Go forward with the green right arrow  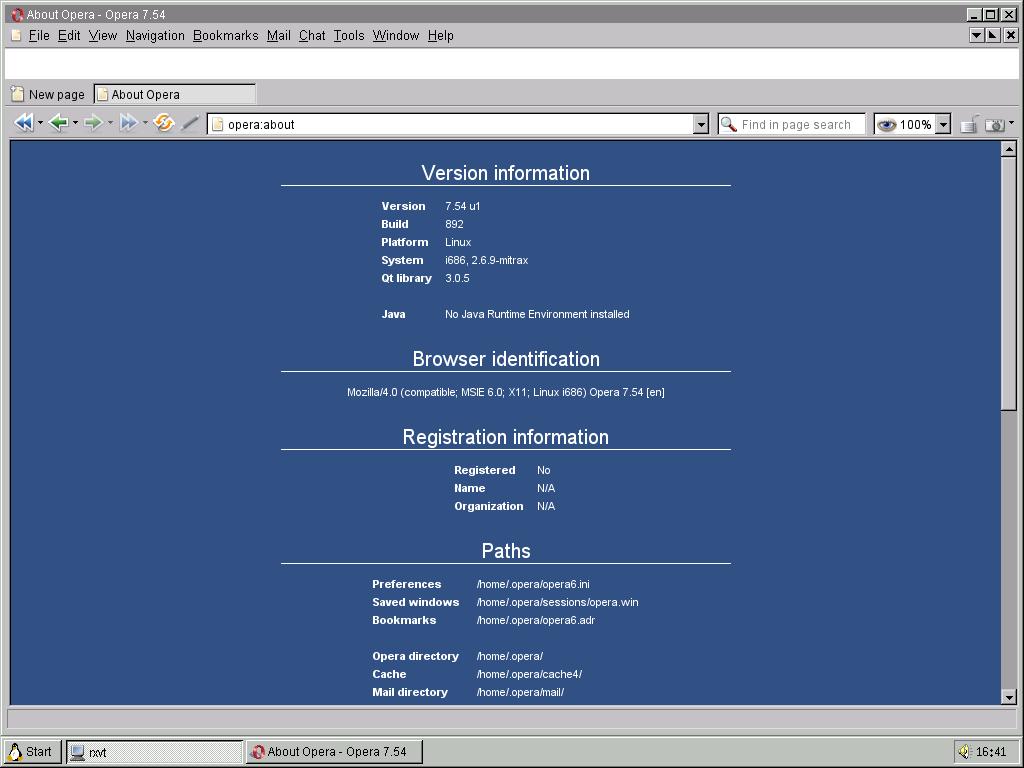(93, 123)
